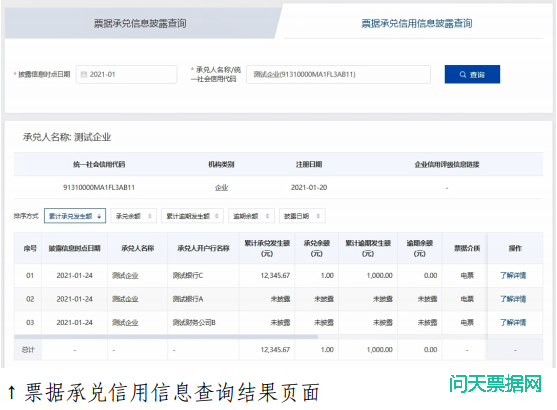The width and height of the screenshot is (557, 410).
Task: Click the 累计承兑发生额(元) column header
Action: pyautogui.click(x=267, y=248)
